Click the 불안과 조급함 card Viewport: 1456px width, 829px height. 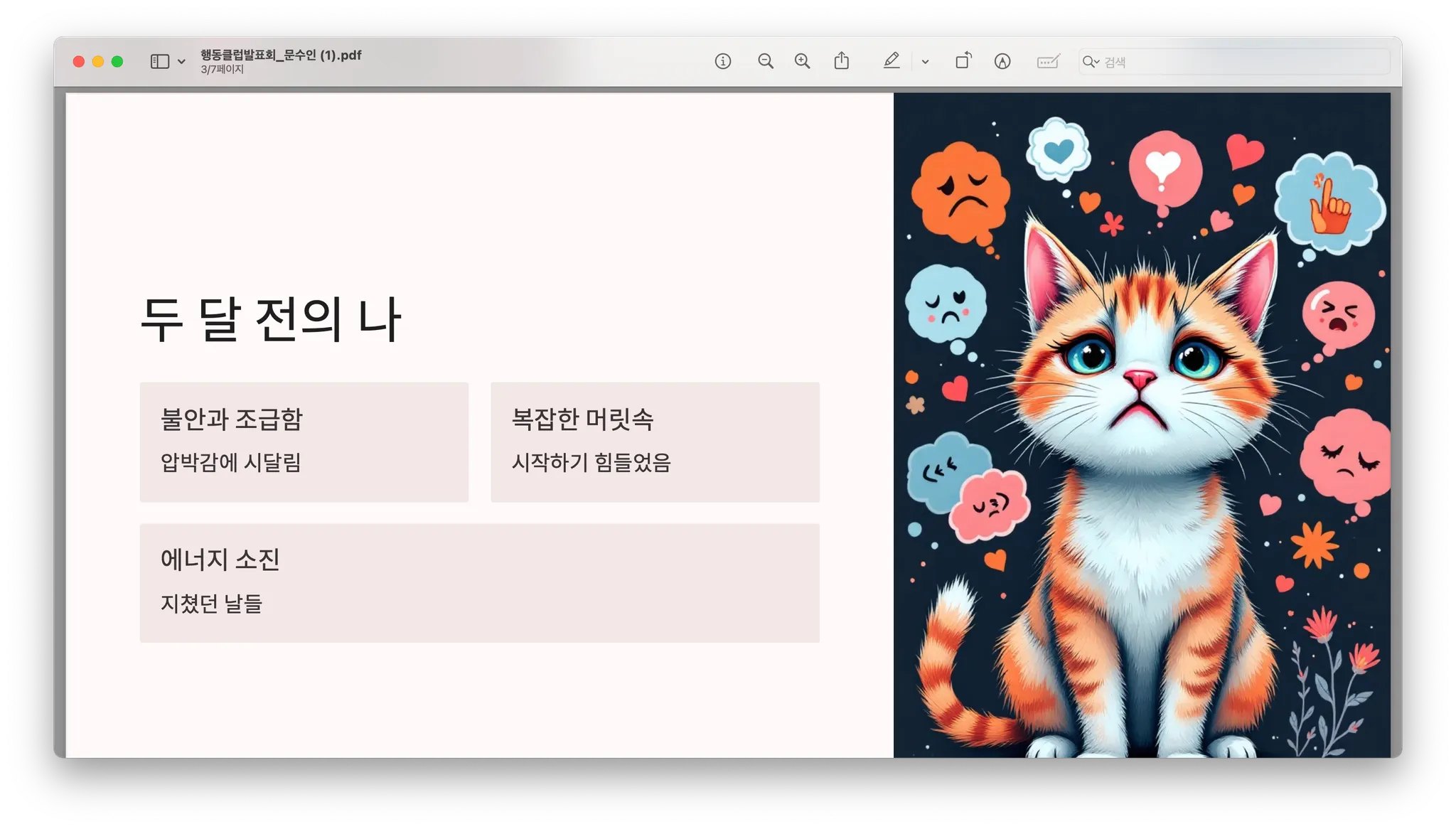click(x=304, y=442)
